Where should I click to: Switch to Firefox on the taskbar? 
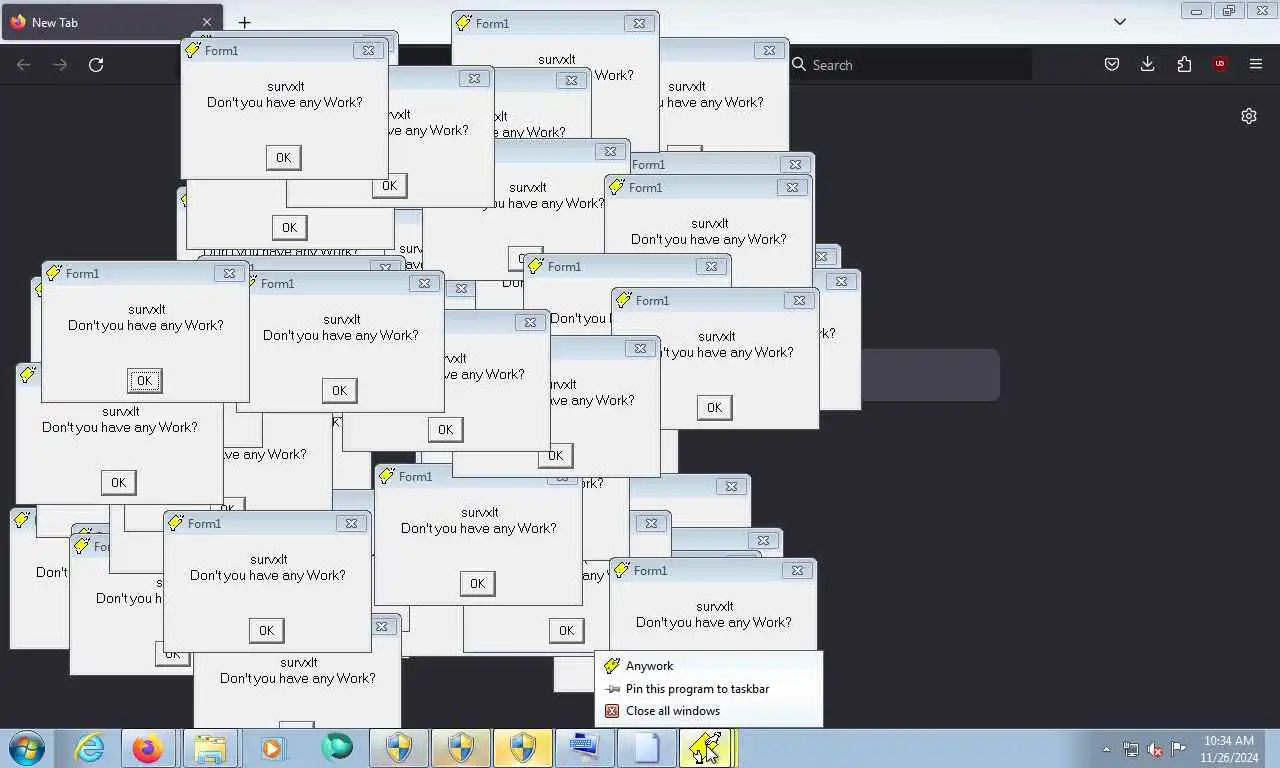(147, 748)
